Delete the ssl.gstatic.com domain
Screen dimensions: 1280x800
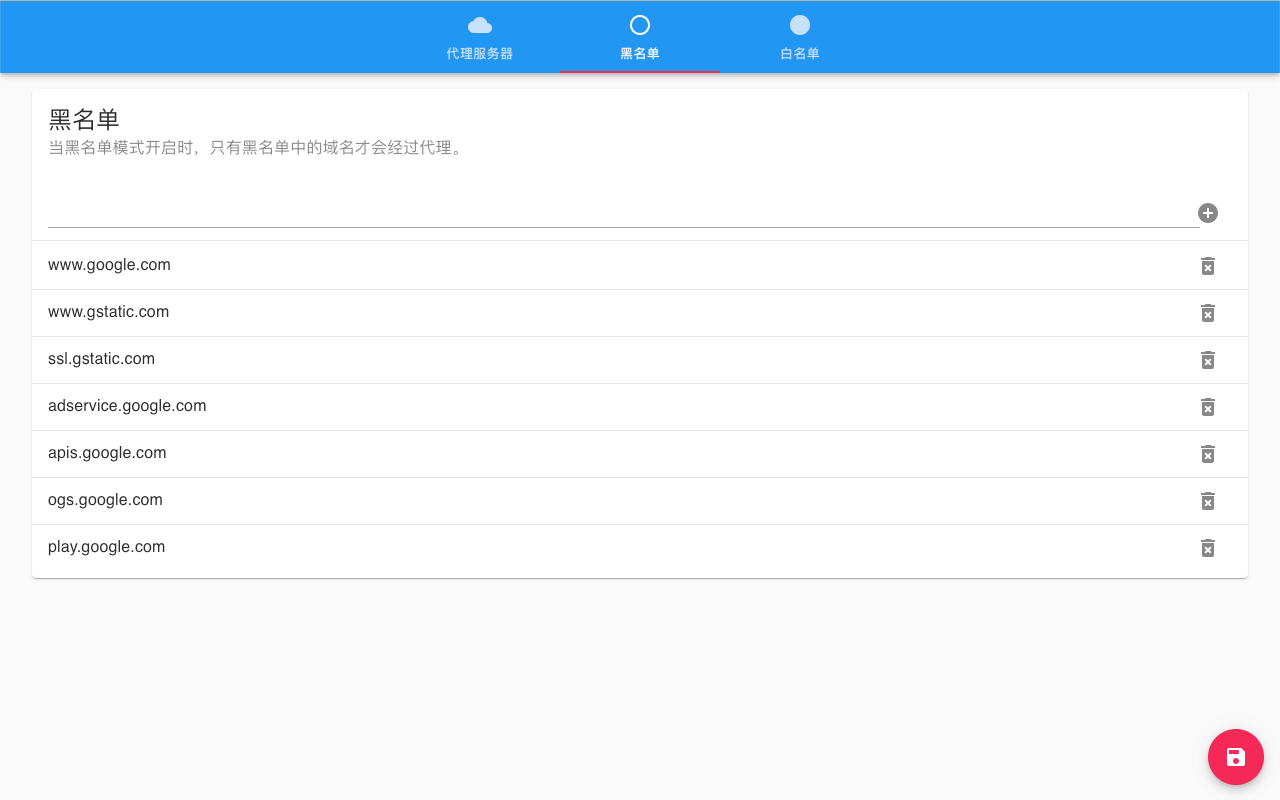coord(1207,360)
